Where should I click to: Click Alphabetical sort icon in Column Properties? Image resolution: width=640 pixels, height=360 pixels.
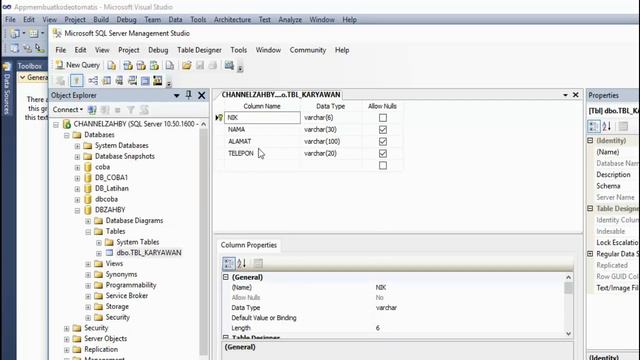(242, 263)
